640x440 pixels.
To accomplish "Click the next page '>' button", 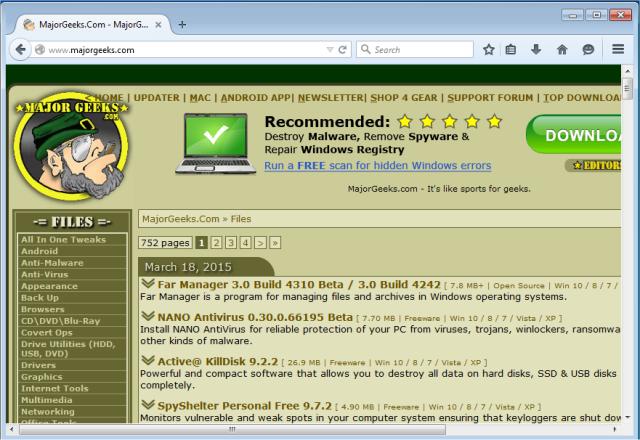I will click(260, 243).
